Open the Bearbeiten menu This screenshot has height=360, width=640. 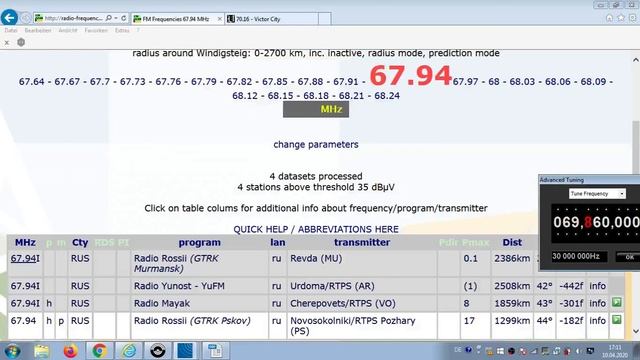tap(38, 30)
